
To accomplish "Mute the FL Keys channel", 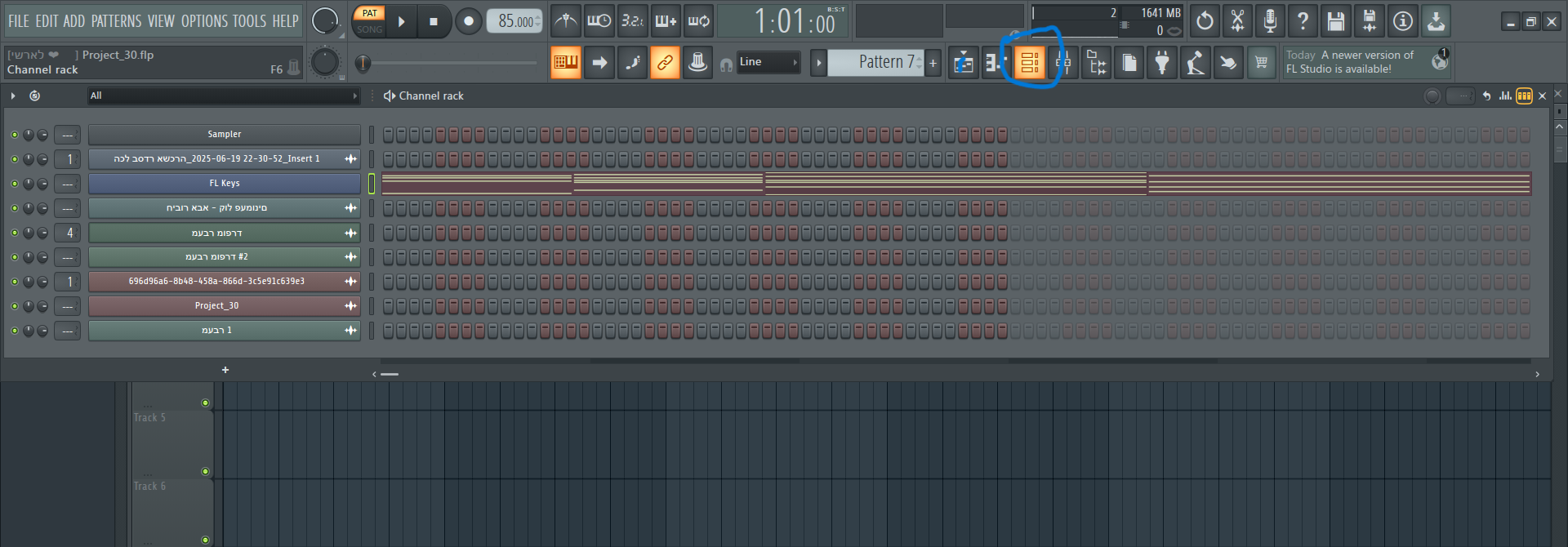I will coord(15,184).
